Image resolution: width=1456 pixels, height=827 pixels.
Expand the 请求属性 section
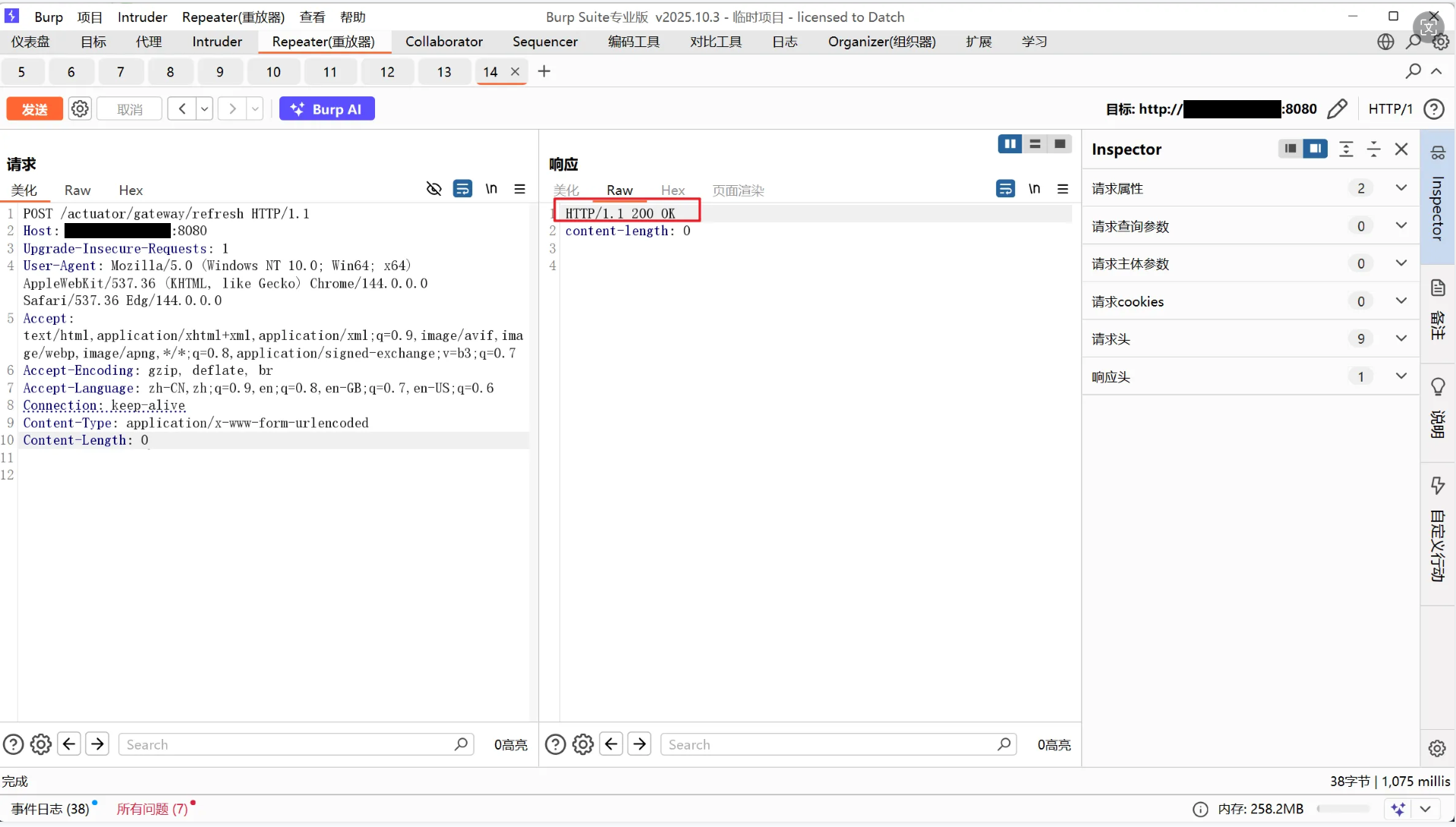click(1250, 188)
